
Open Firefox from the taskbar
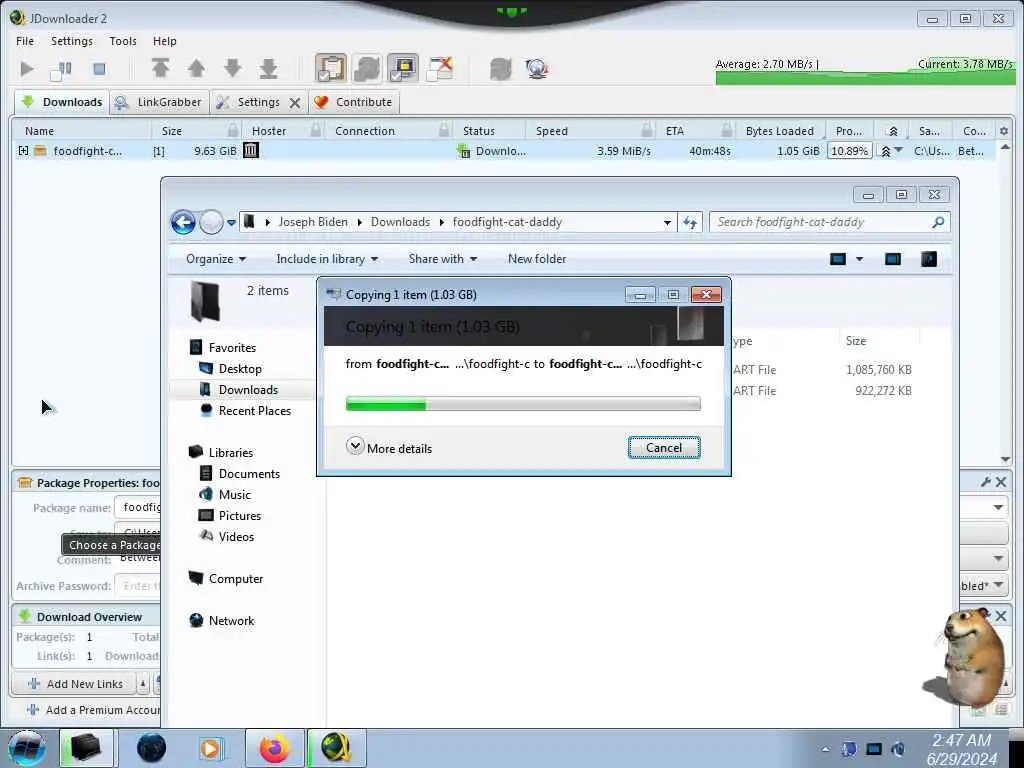[x=275, y=748]
